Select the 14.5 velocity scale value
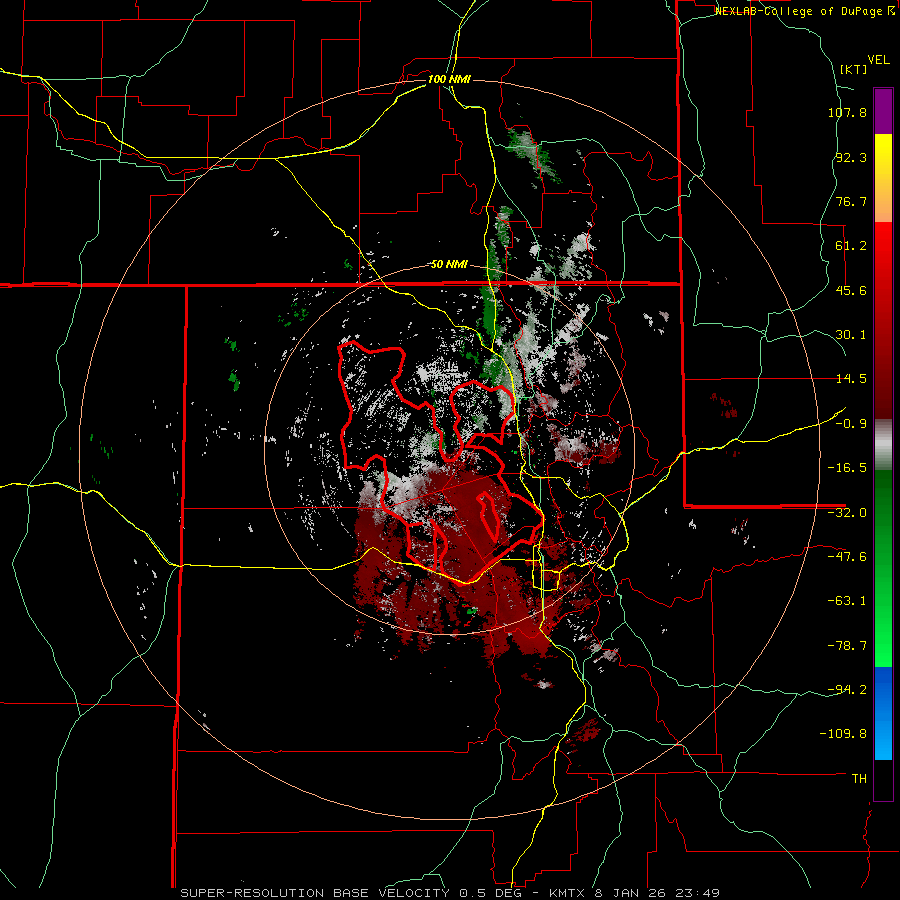The image size is (900, 900). click(851, 379)
